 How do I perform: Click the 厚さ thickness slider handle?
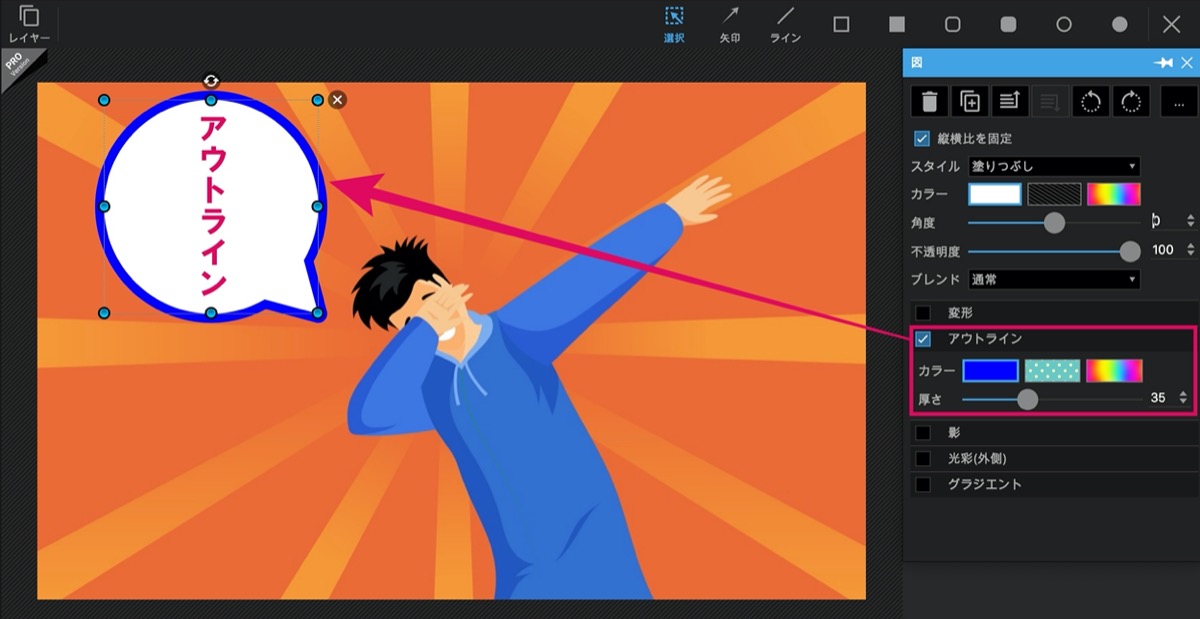[1026, 399]
